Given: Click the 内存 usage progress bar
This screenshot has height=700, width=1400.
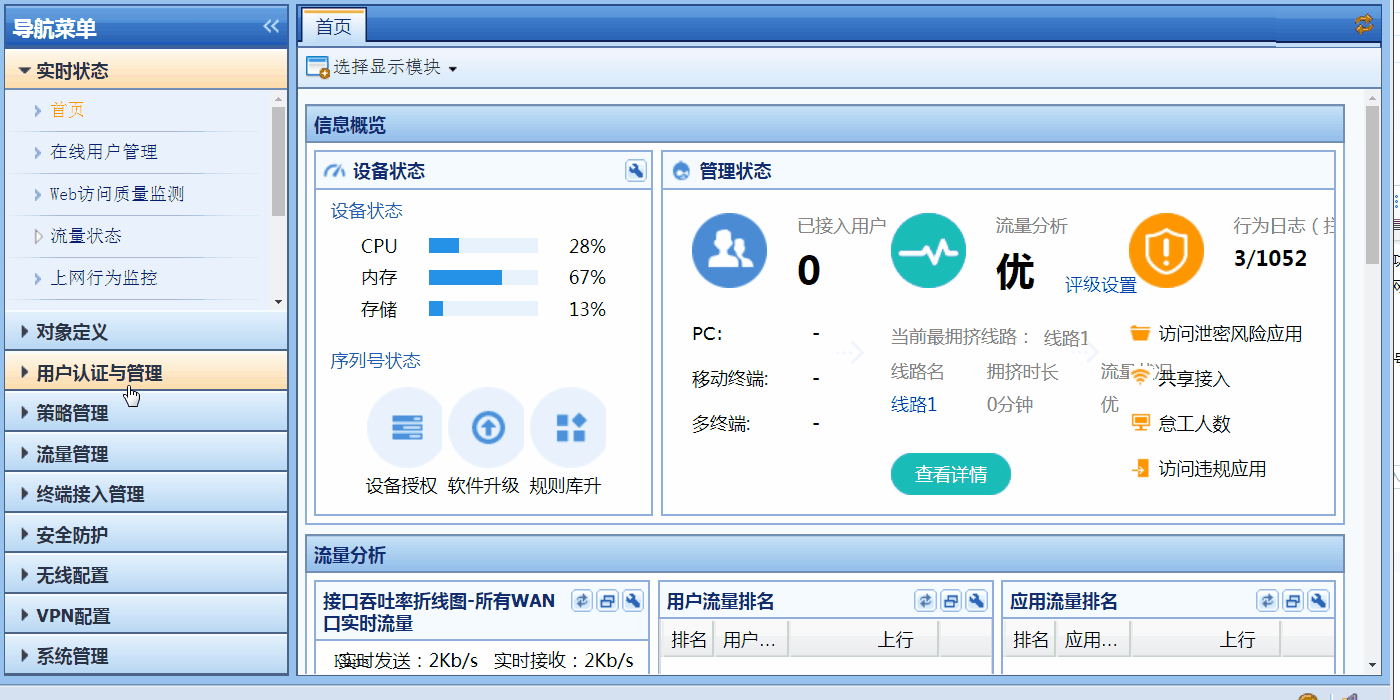Looking at the screenshot, I should click(483, 278).
